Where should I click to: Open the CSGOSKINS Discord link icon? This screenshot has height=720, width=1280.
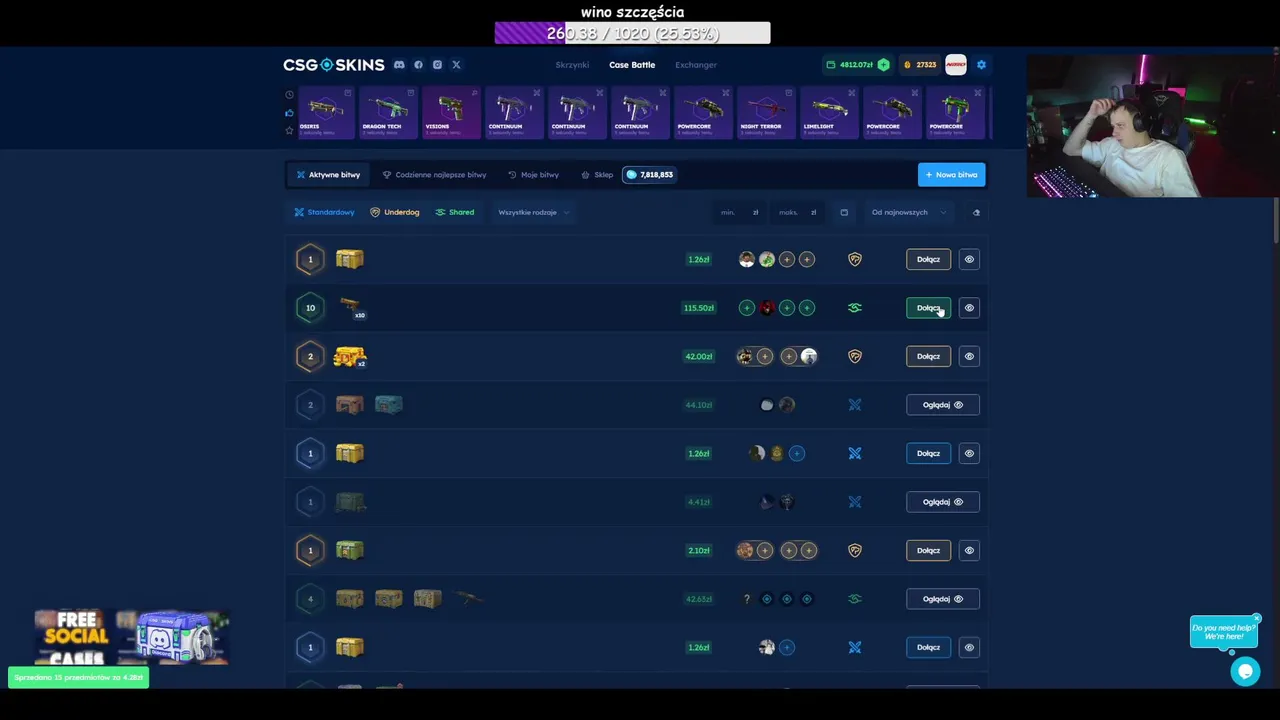(x=399, y=65)
